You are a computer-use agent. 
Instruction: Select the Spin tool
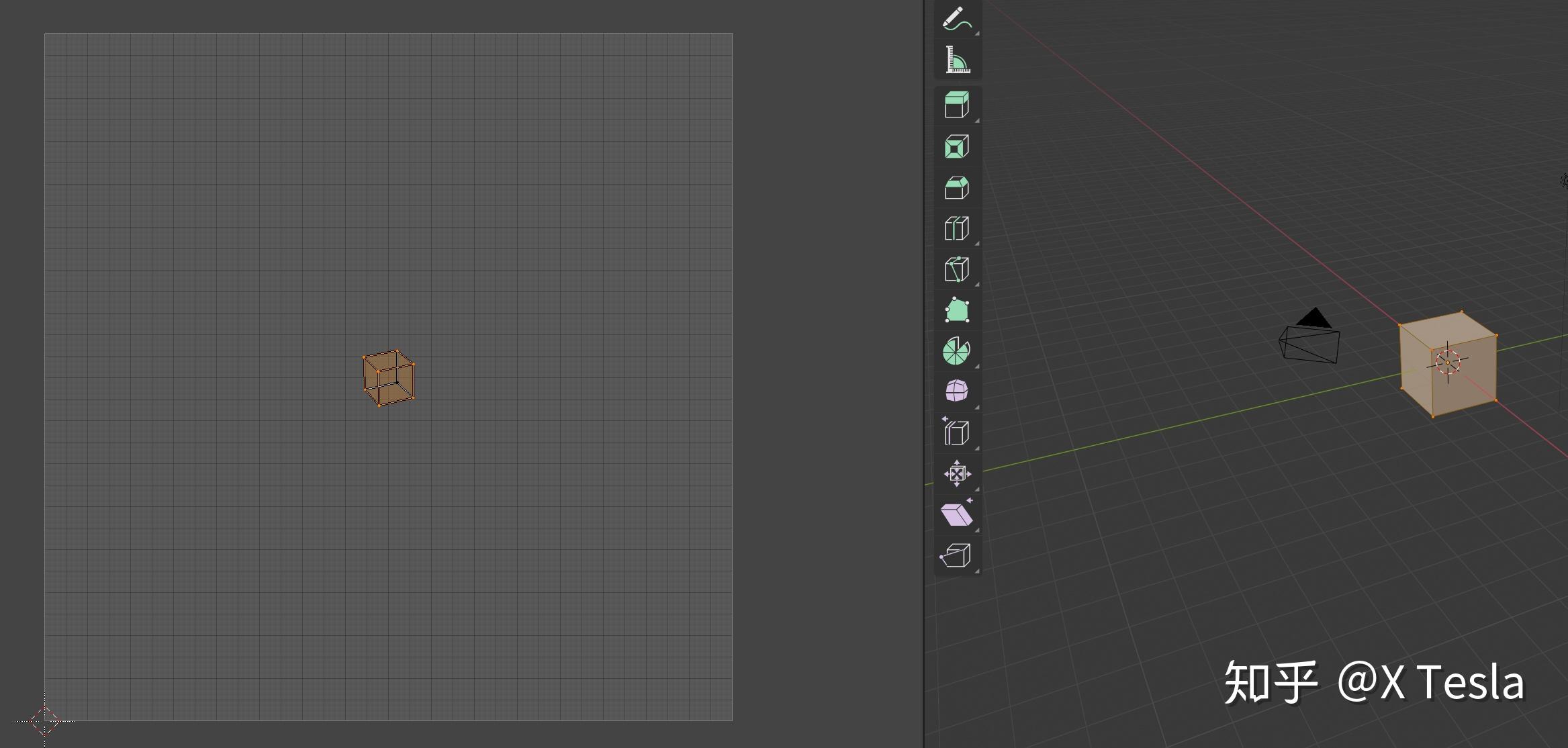(957, 352)
